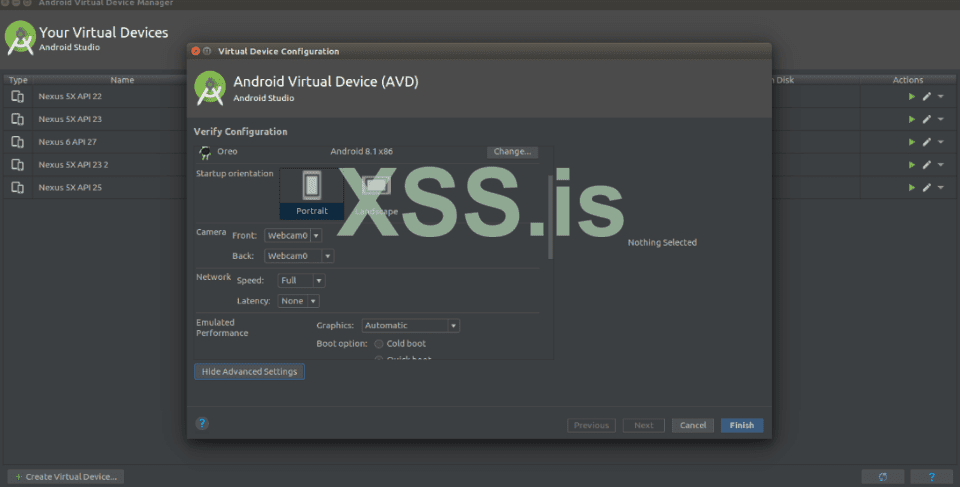Click the configuration panel vertical scrollbar
The height and width of the screenshot is (487, 960).
[550, 217]
